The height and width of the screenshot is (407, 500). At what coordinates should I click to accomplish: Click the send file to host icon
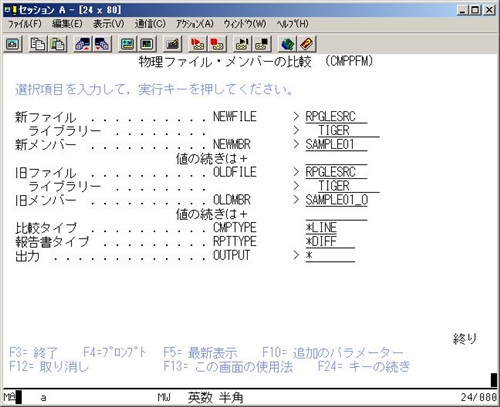[x=82, y=44]
